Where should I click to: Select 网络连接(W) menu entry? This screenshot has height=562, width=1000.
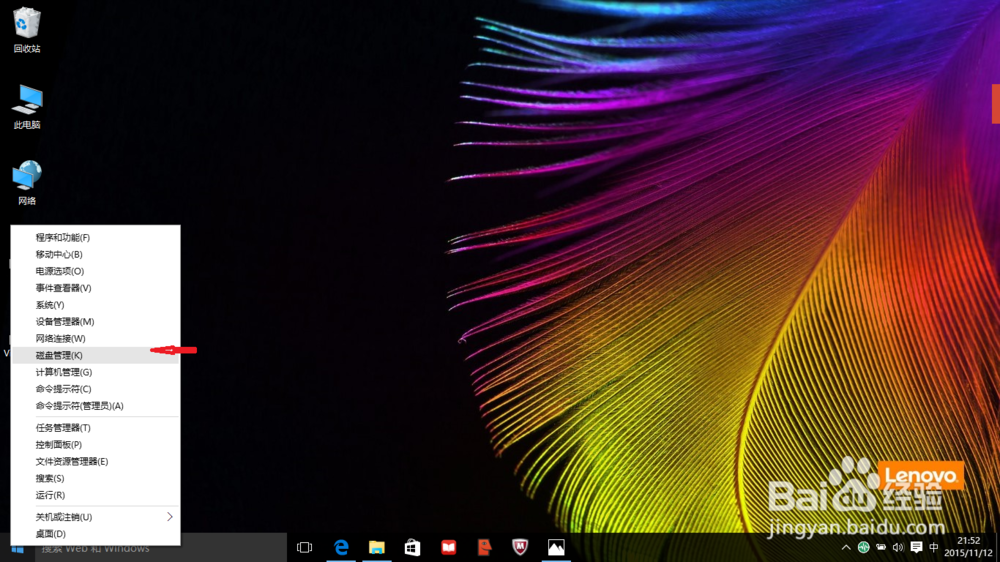[x=96, y=338]
